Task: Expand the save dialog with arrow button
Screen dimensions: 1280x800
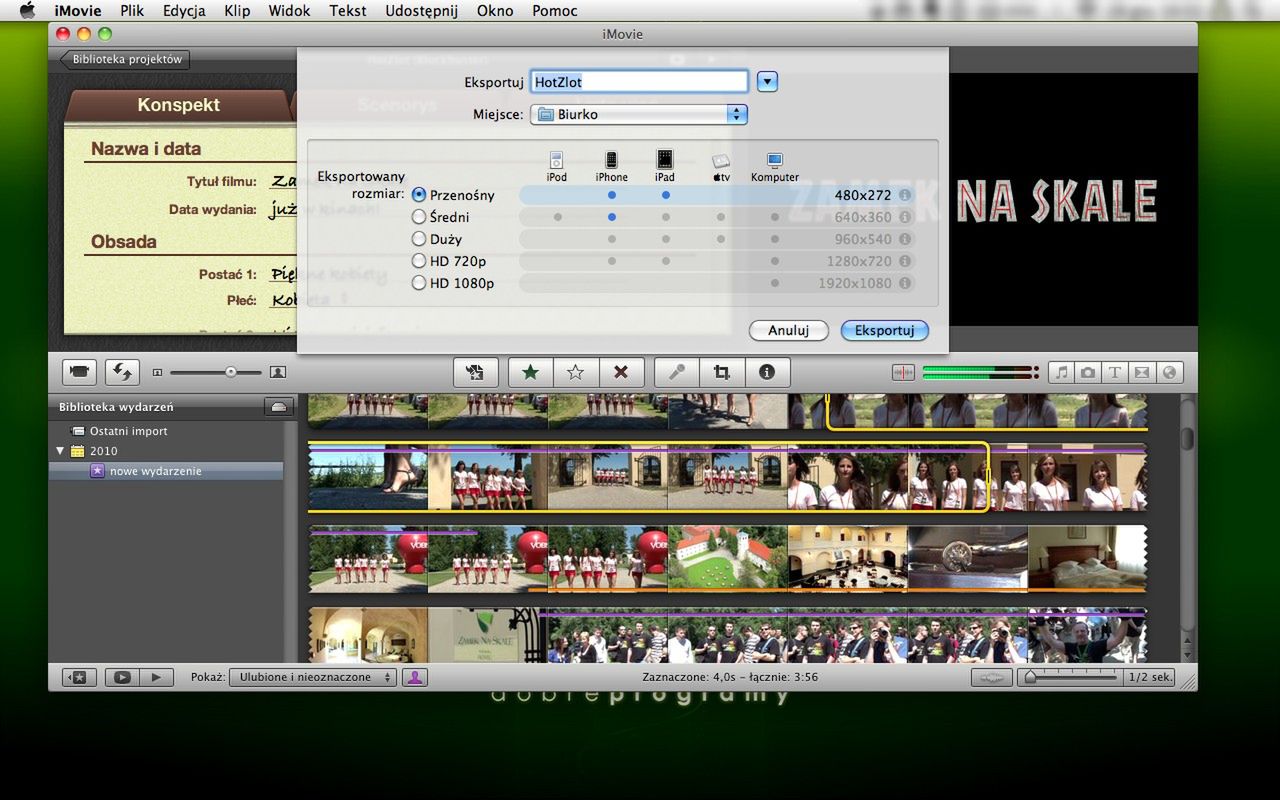Action: (767, 82)
